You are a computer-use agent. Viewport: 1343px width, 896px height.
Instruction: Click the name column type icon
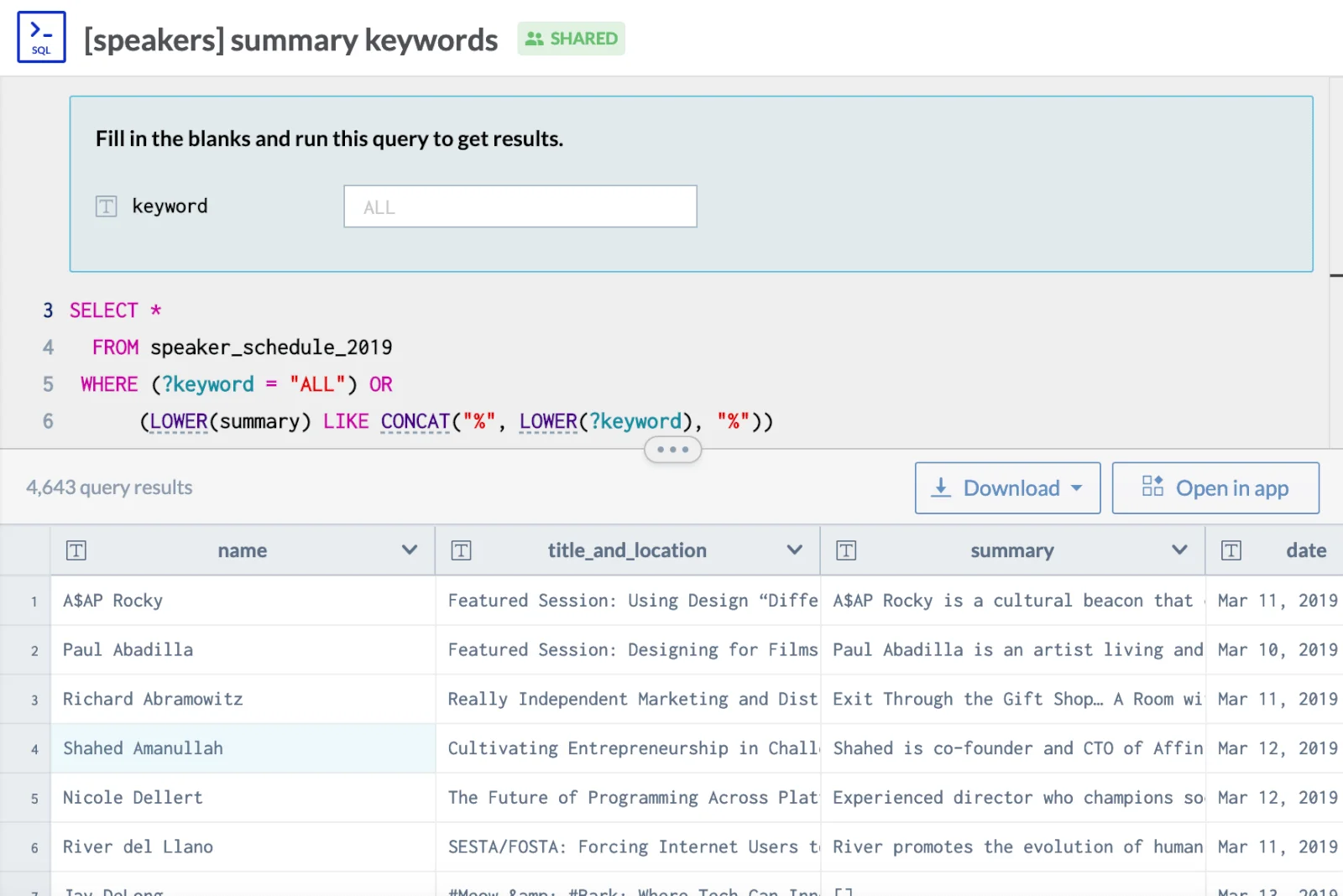tap(76, 550)
